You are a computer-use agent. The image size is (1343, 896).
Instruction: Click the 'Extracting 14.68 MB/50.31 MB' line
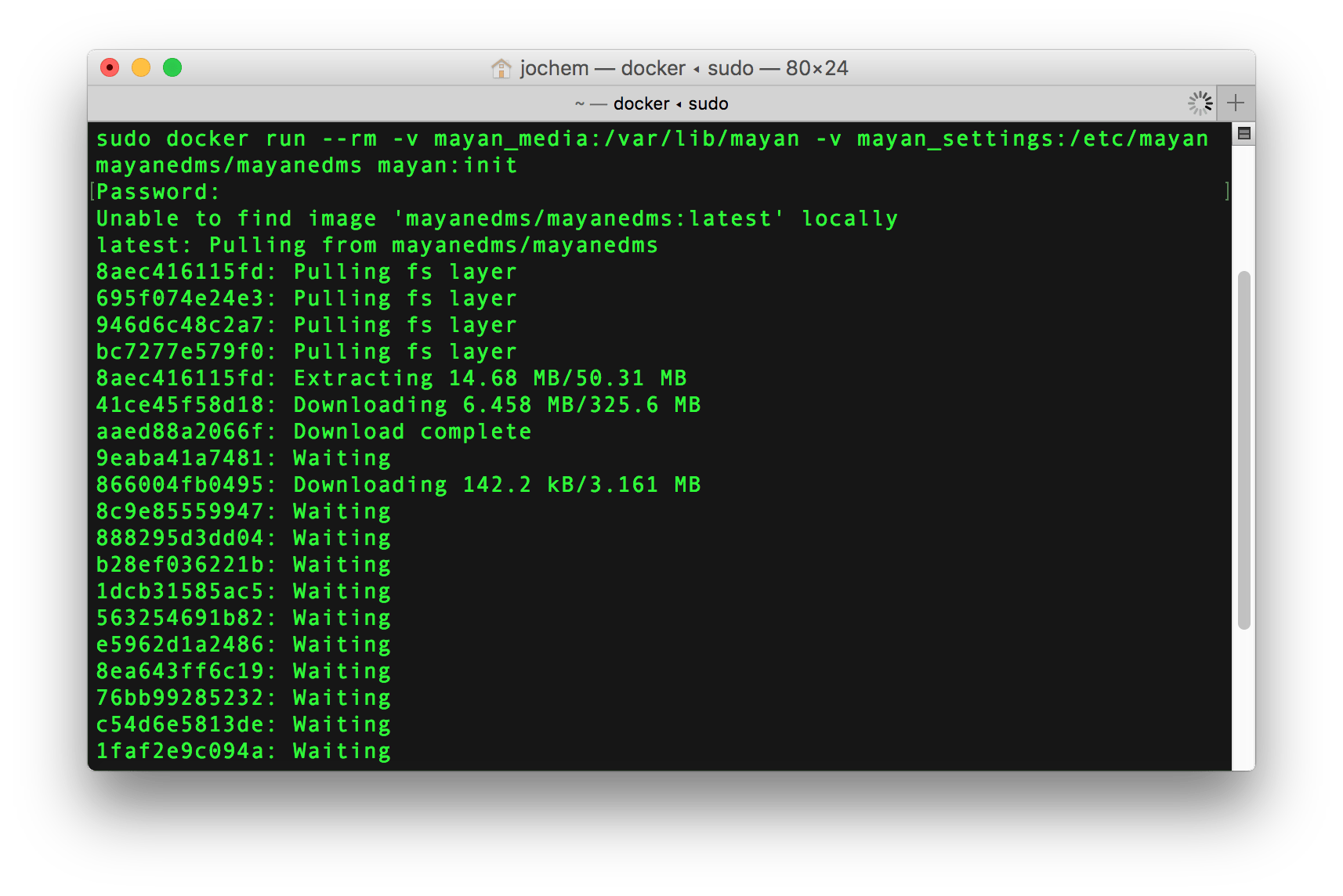391,378
